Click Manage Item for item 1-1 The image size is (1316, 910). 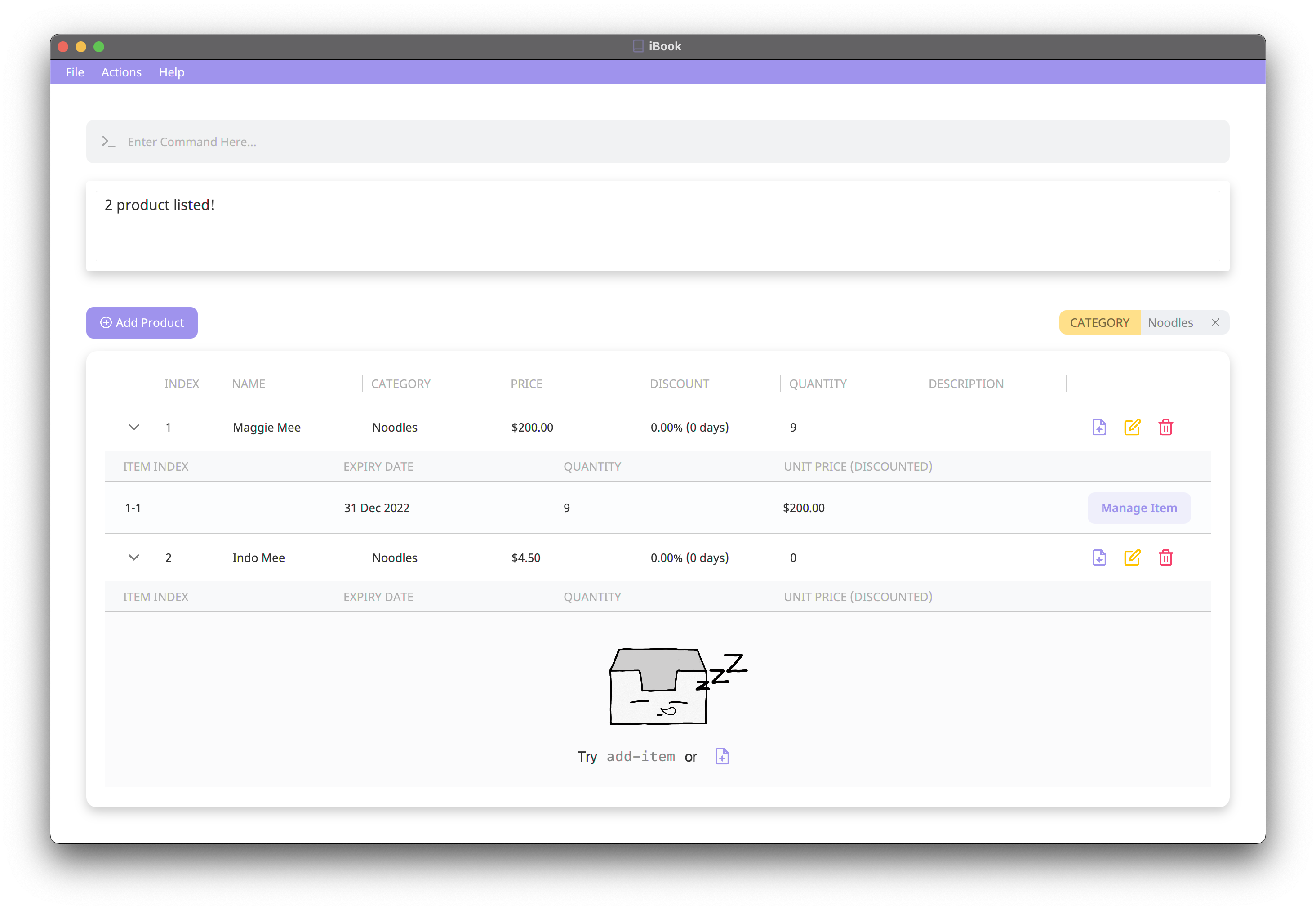coord(1138,508)
